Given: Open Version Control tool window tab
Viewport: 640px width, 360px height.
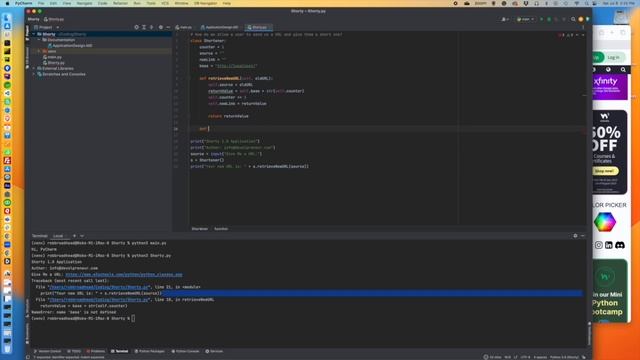Looking at the screenshot, I should 48,351.
